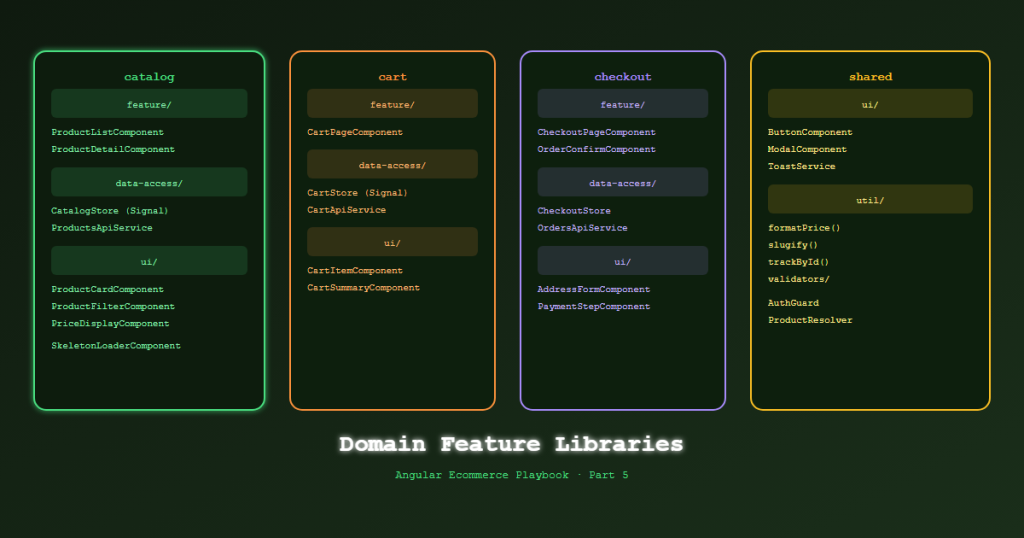Image resolution: width=1024 pixels, height=538 pixels.
Task: Select the data-access/ folder in cart
Action: click(392, 165)
